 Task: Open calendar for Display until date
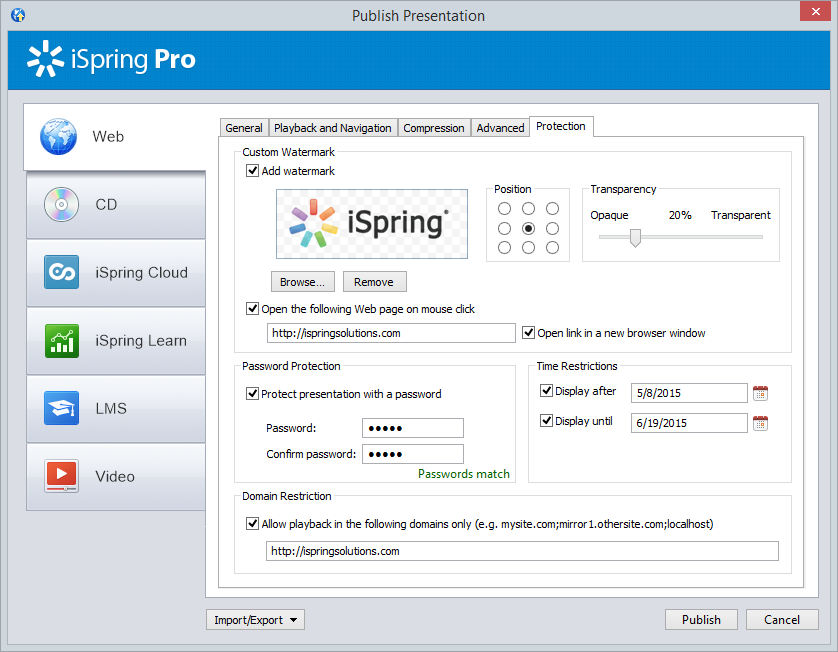click(x=760, y=423)
